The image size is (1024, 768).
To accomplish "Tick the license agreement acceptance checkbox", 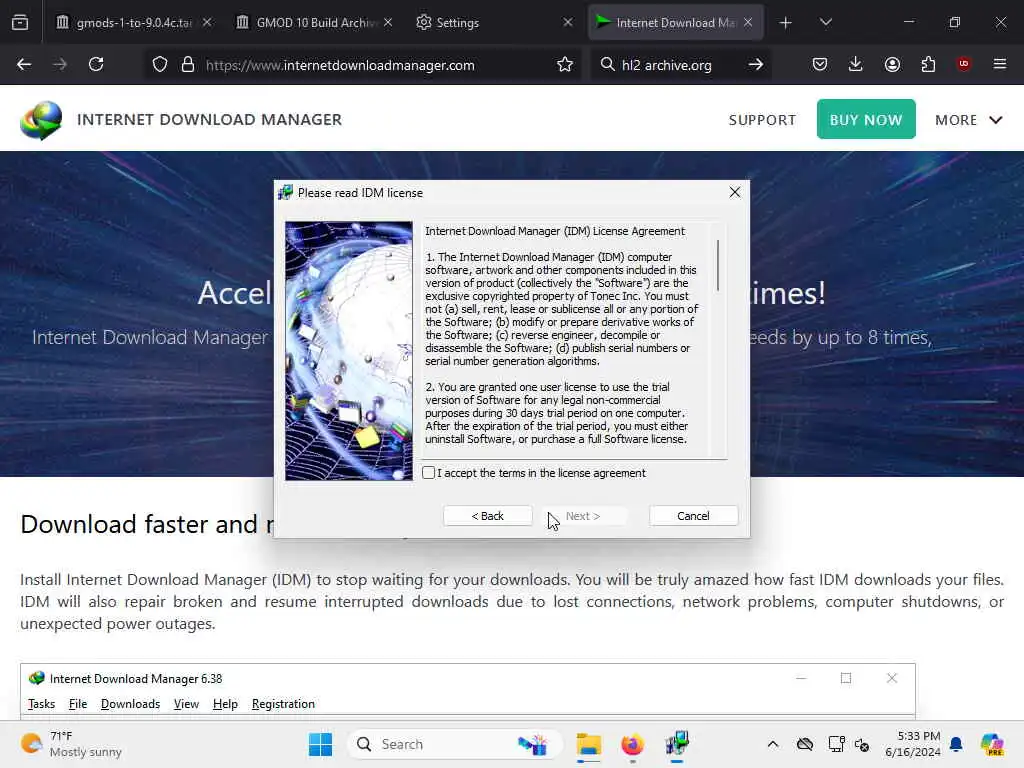I will pyautogui.click(x=428, y=473).
